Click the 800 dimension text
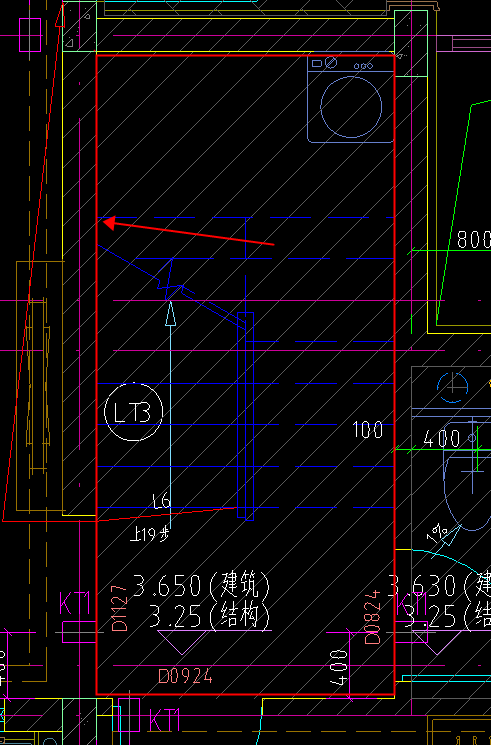The height and width of the screenshot is (745, 491). coord(473,240)
